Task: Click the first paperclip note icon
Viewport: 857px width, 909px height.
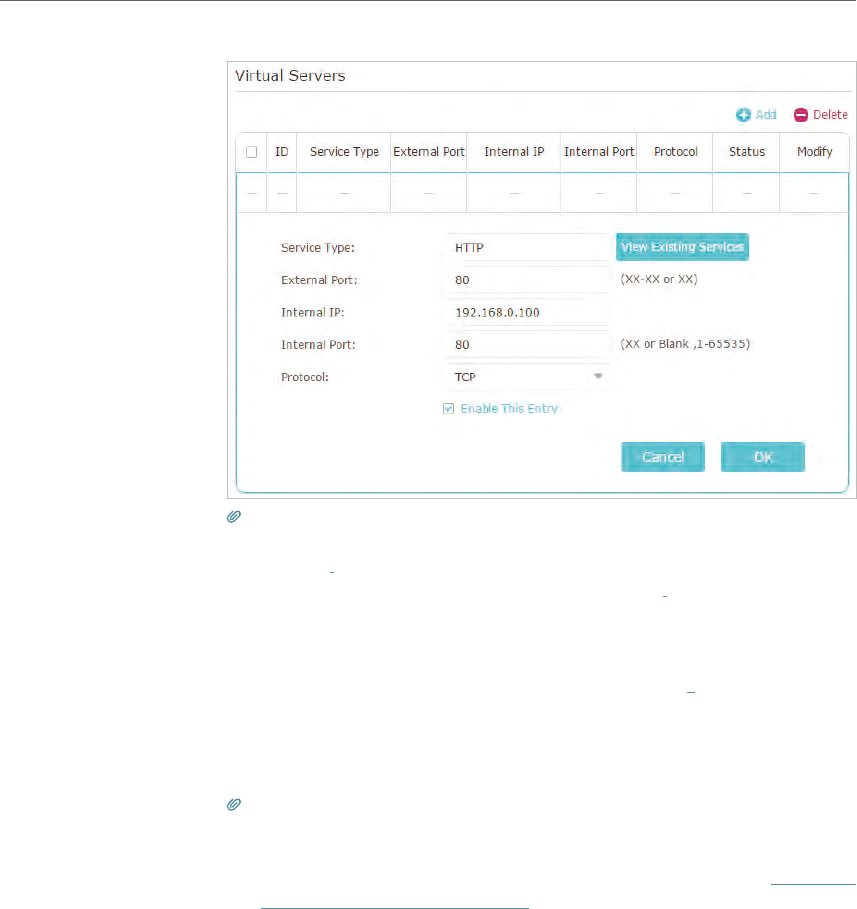Action: 234,516
